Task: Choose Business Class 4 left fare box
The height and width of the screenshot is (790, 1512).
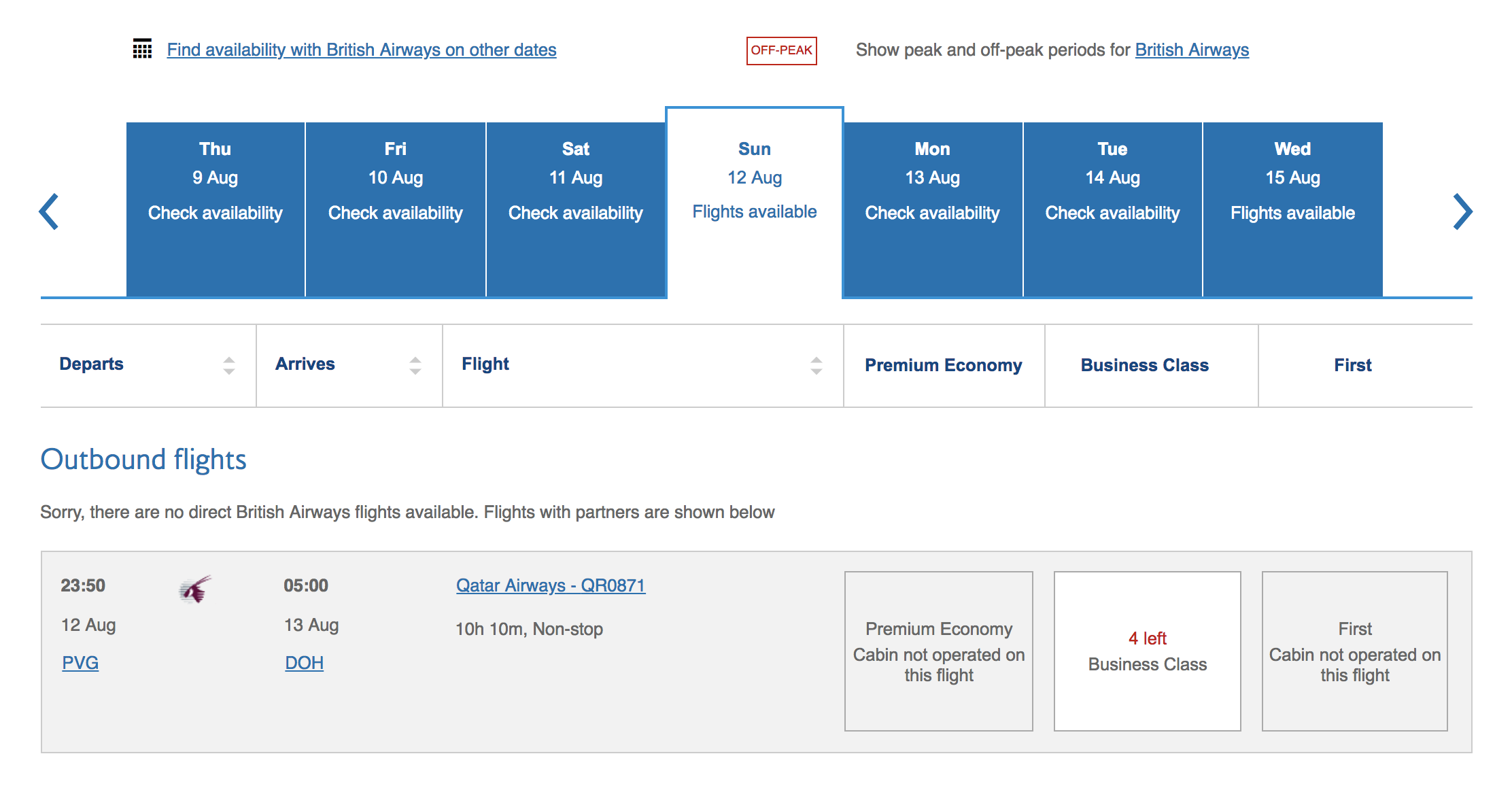Action: 1148,651
